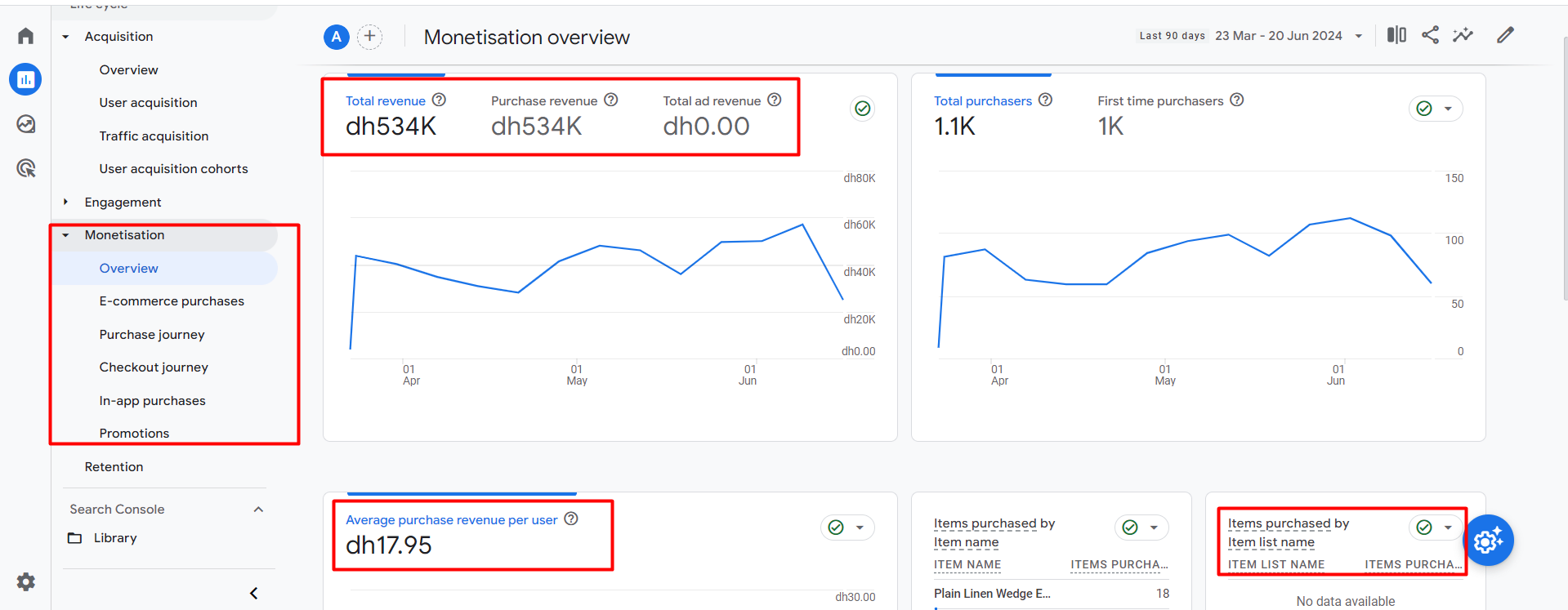The height and width of the screenshot is (610, 1568).
Task: Click the Admin settings gear icon
Action: [25, 581]
